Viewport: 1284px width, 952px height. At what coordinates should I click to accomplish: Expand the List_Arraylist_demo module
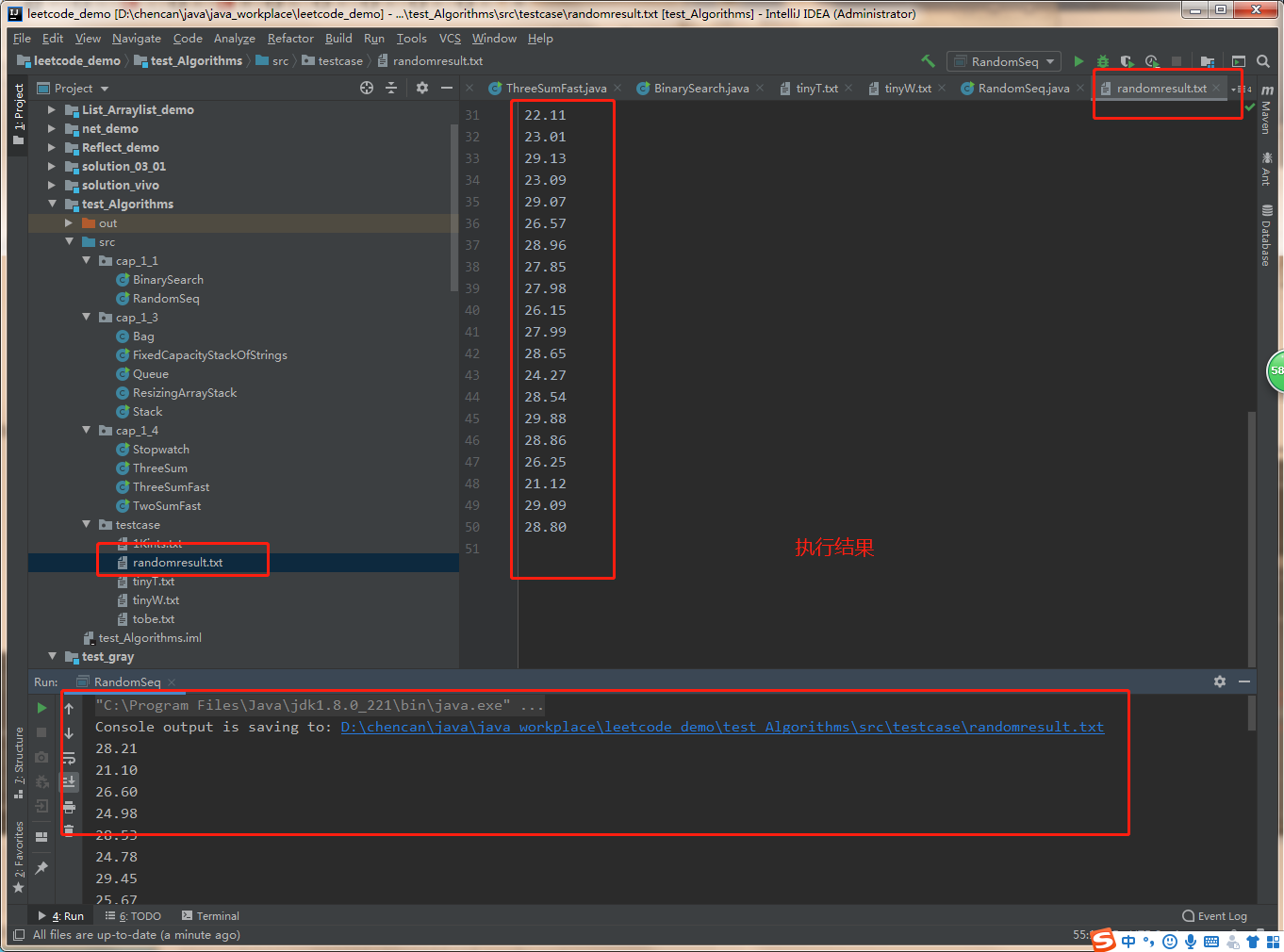52,109
